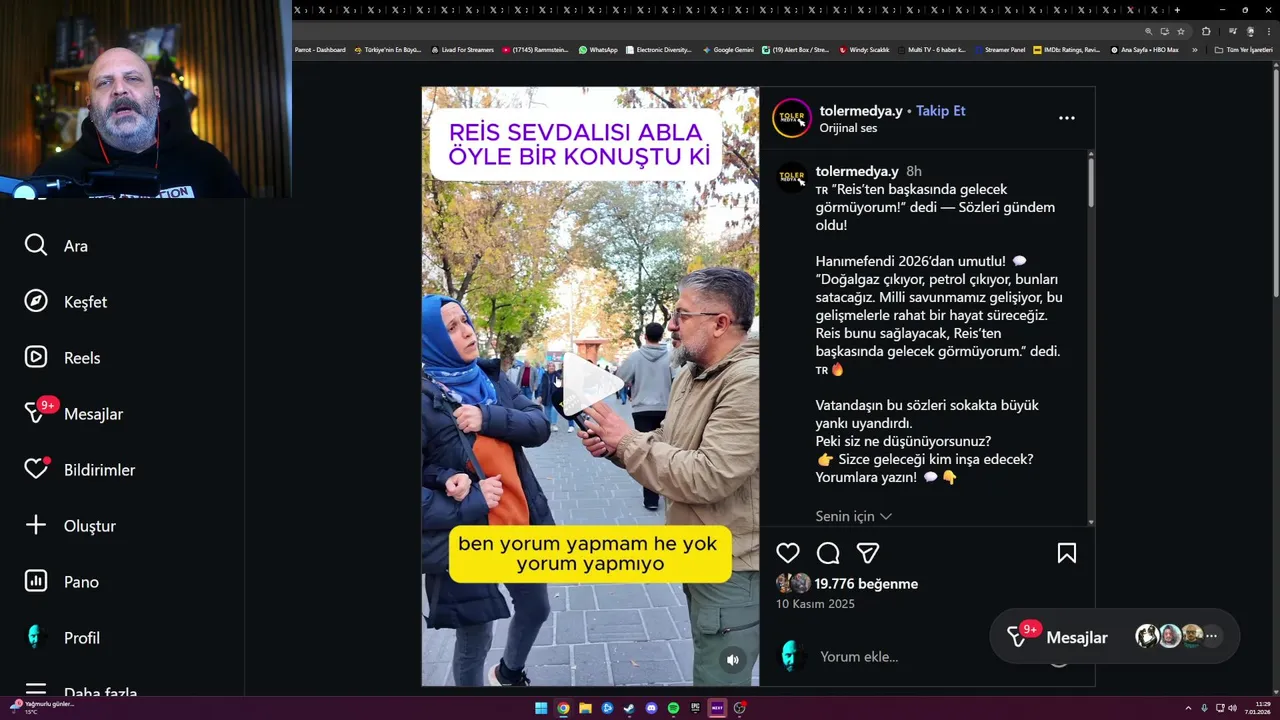Open the Livad For Streamers bookmark
Screen dimensions: 1280x720
[462, 50]
